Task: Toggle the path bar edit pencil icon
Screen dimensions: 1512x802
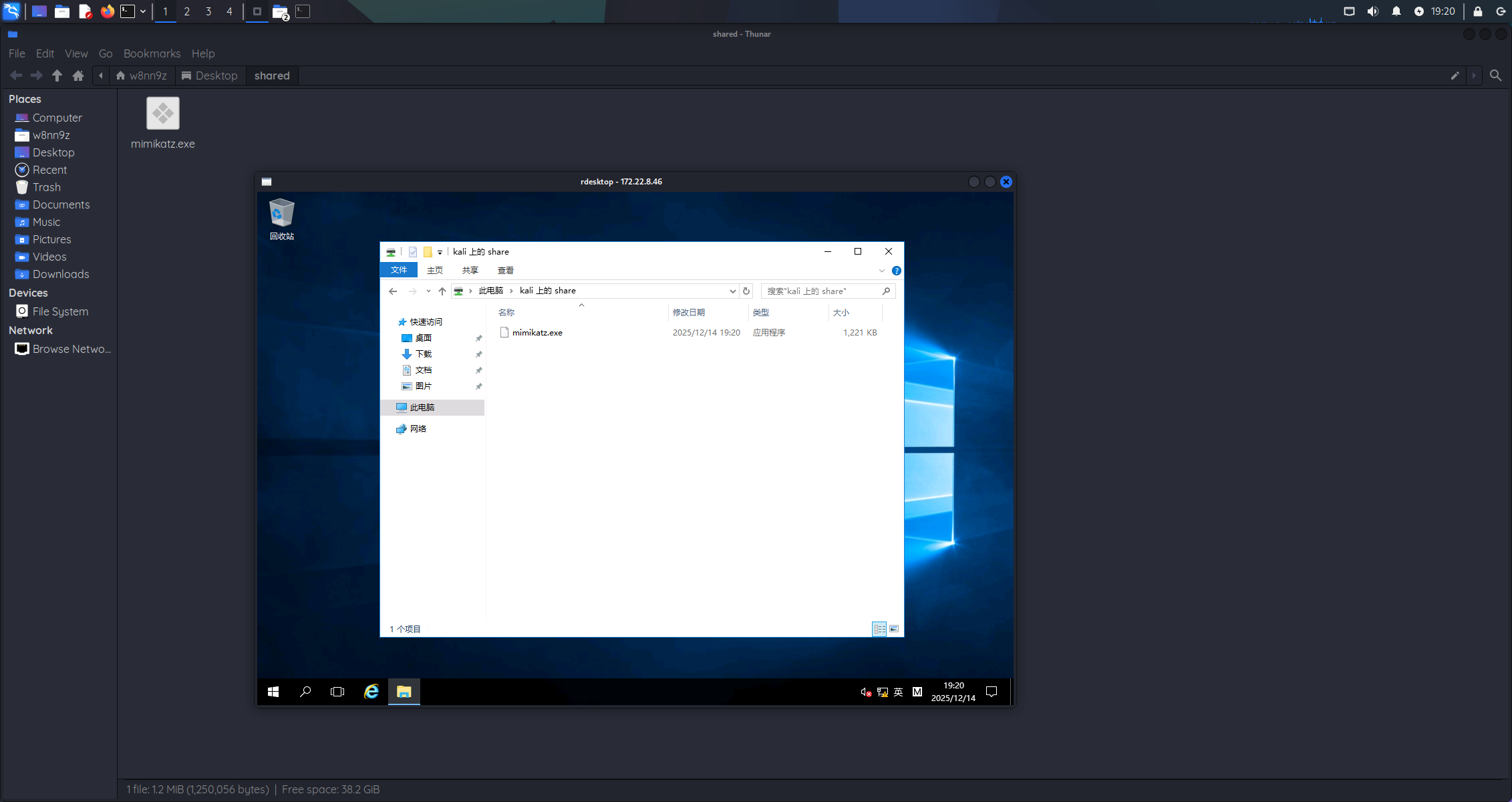Action: (x=1455, y=76)
